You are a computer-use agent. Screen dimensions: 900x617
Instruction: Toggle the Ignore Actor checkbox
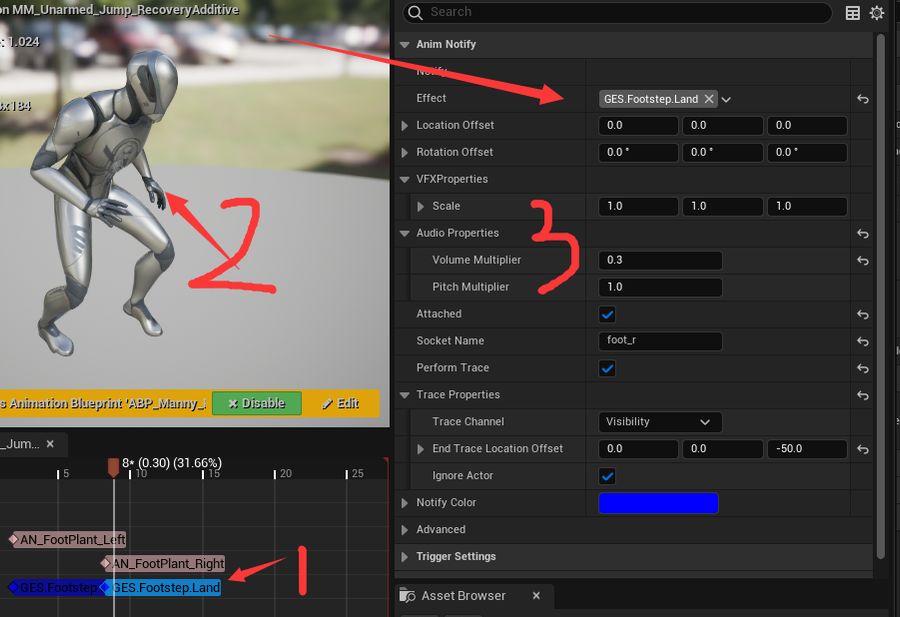click(607, 476)
